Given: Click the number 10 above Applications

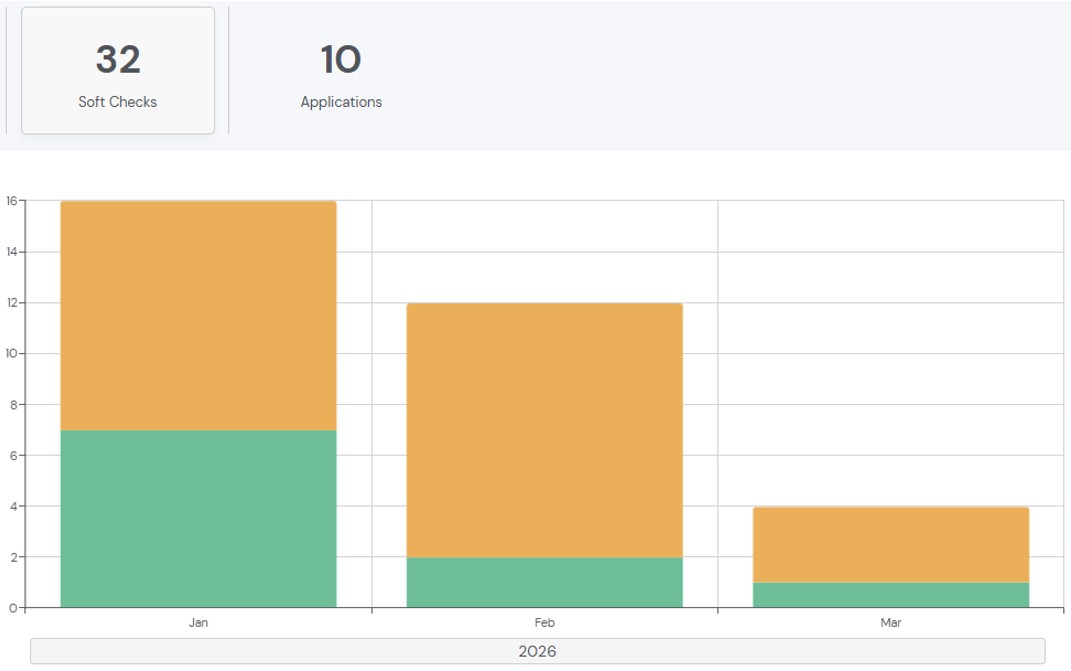Looking at the screenshot, I should [x=341, y=60].
